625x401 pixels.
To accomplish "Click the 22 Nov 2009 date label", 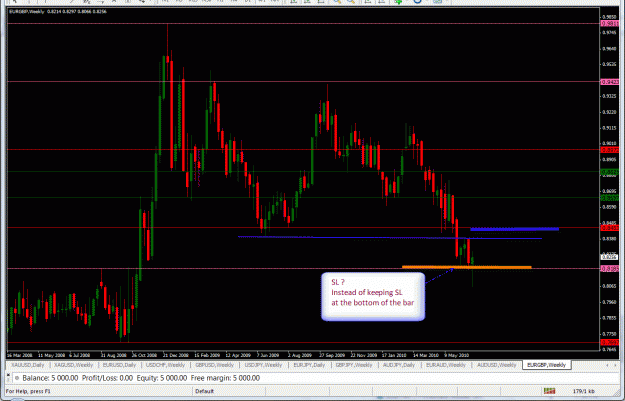I will click(x=363, y=355).
